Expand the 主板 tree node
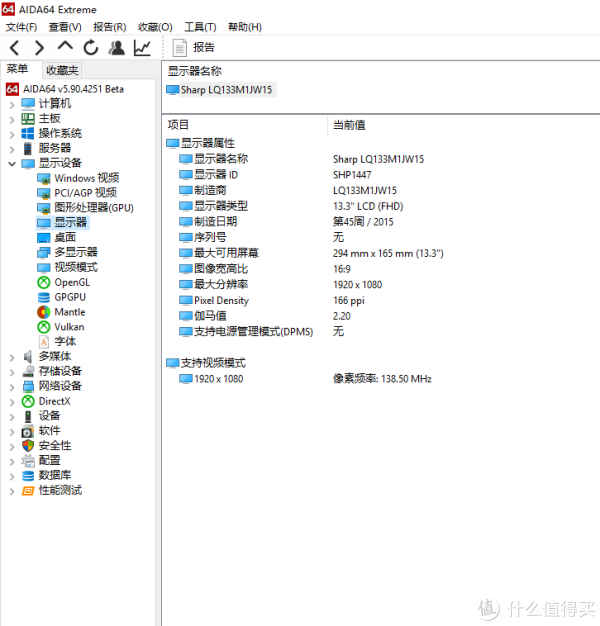The image size is (600, 626). click(12, 120)
